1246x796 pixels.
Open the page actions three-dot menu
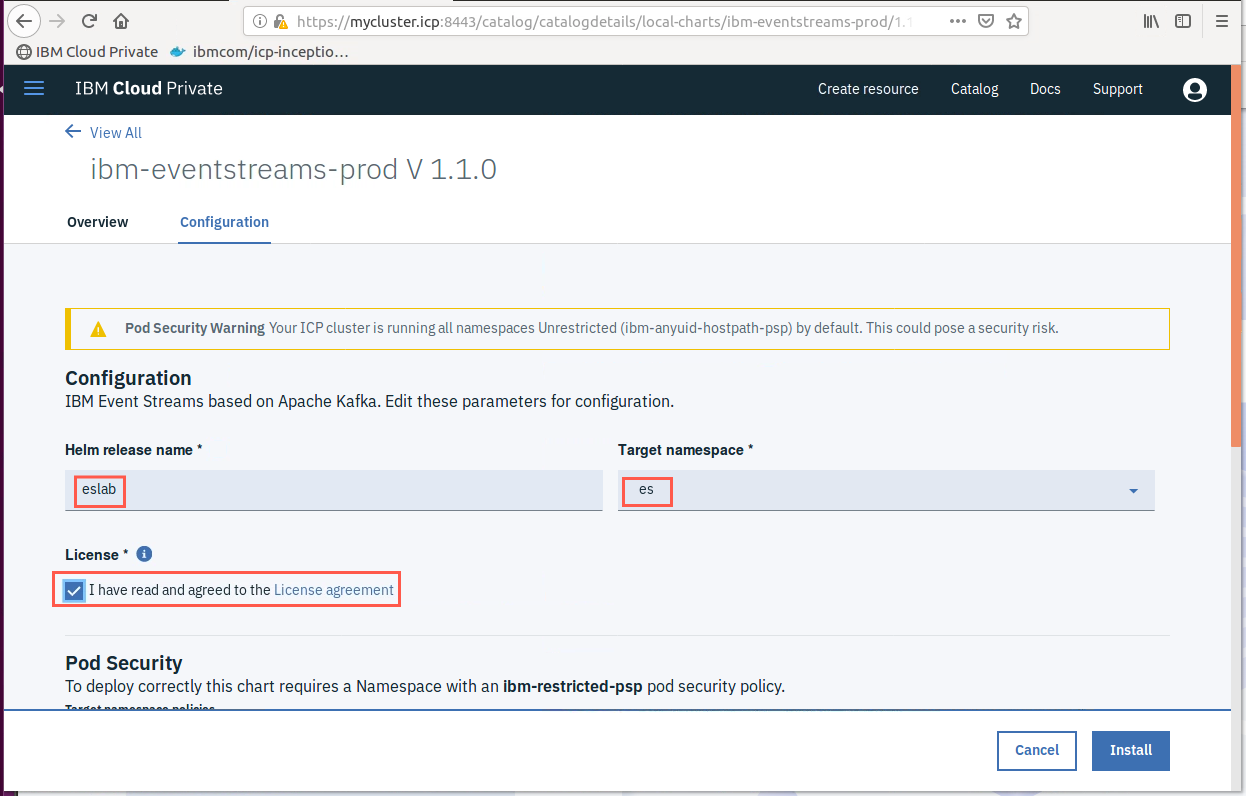957,21
